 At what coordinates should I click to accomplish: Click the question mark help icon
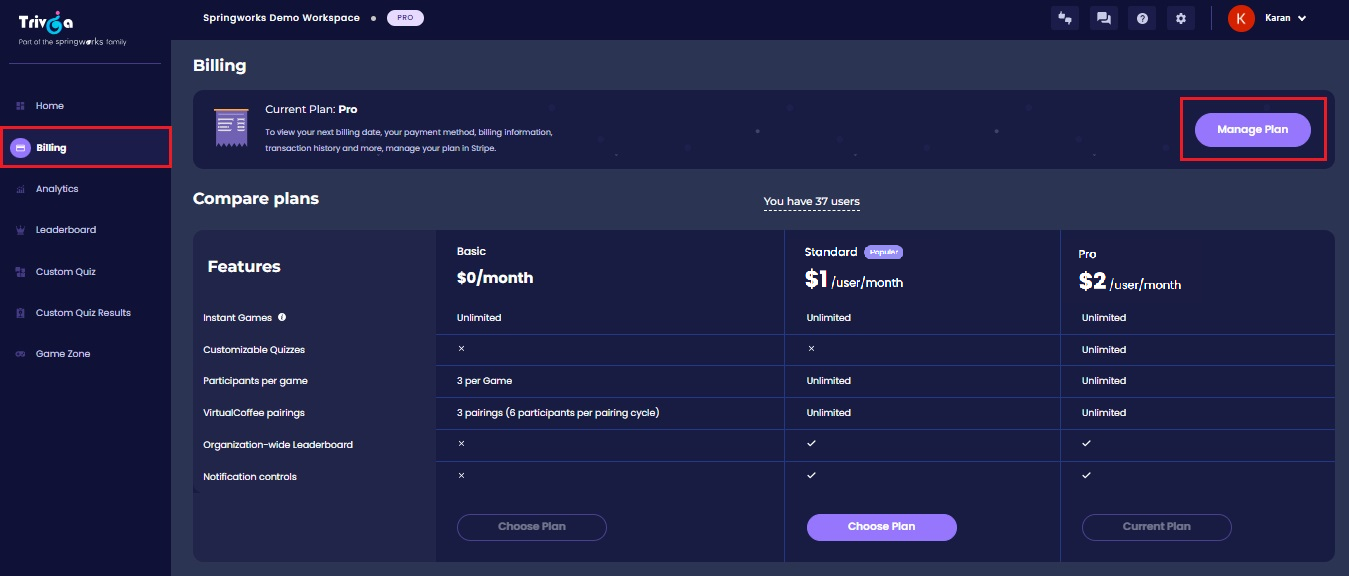click(x=1142, y=18)
